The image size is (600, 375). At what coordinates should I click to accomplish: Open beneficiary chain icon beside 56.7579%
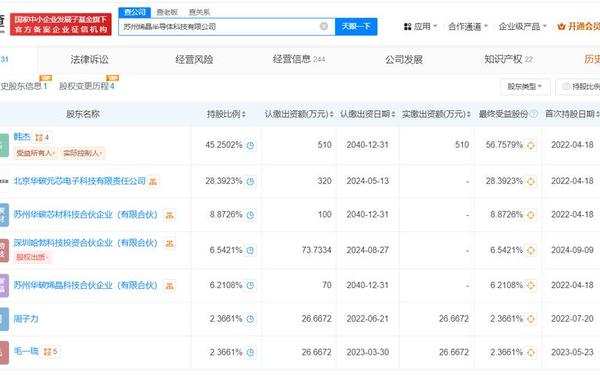pos(531,145)
